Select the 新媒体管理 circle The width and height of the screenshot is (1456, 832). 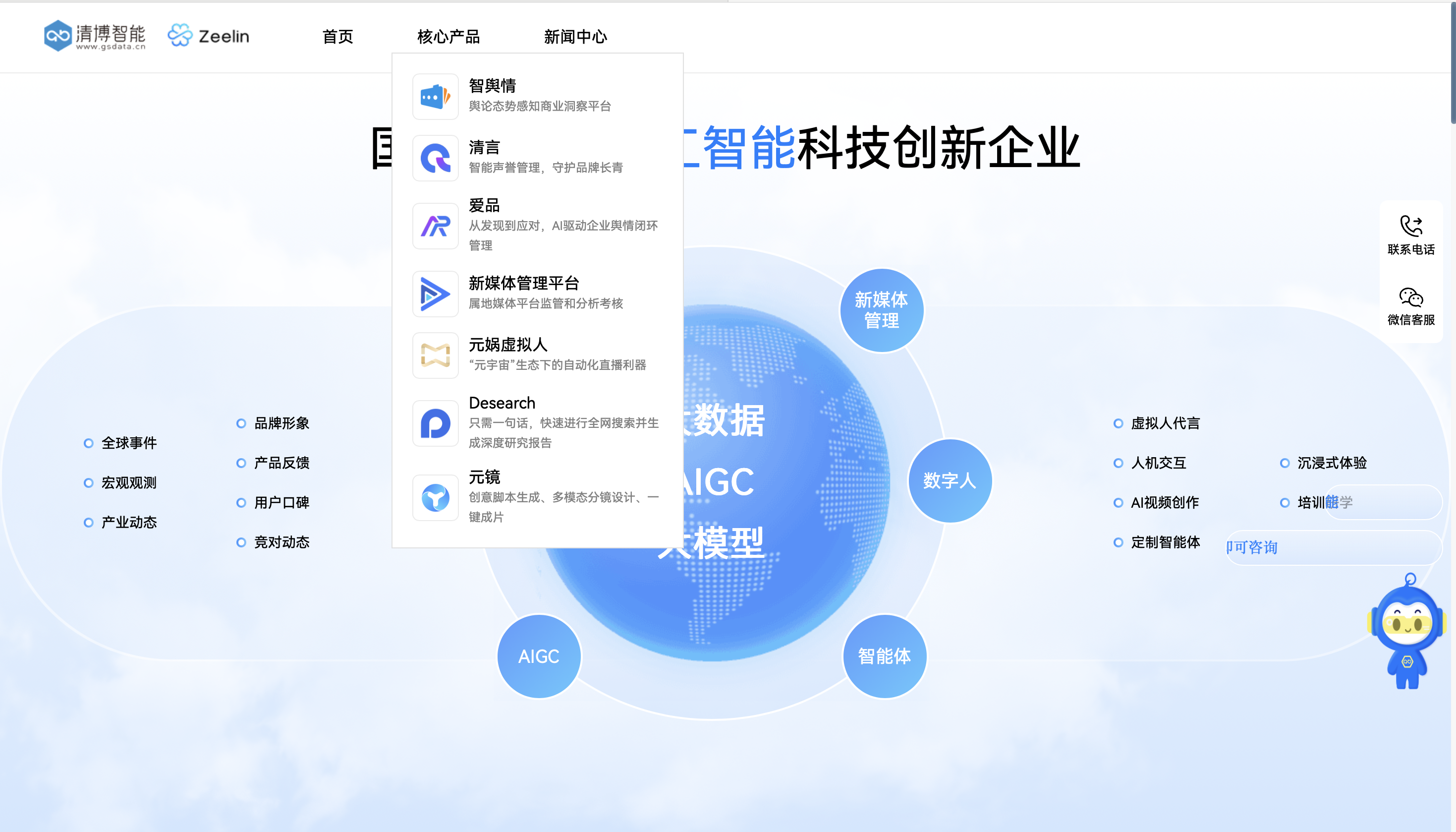881,310
